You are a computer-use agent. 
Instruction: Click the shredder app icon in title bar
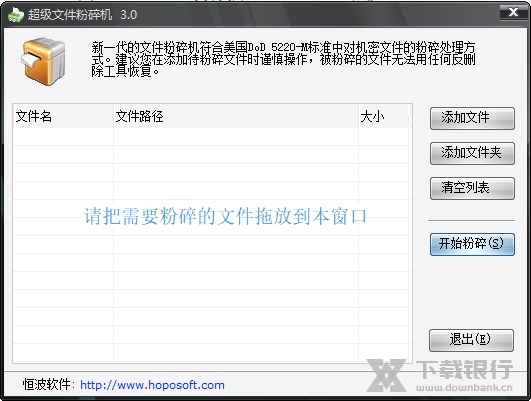tap(16, 15)
